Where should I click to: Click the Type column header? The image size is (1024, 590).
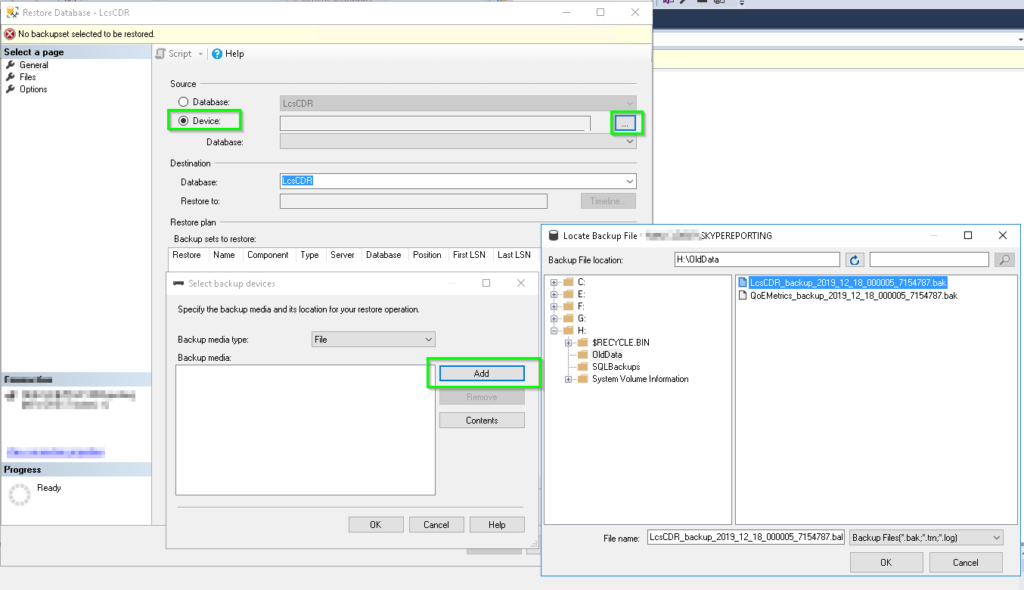coord(310,255)
